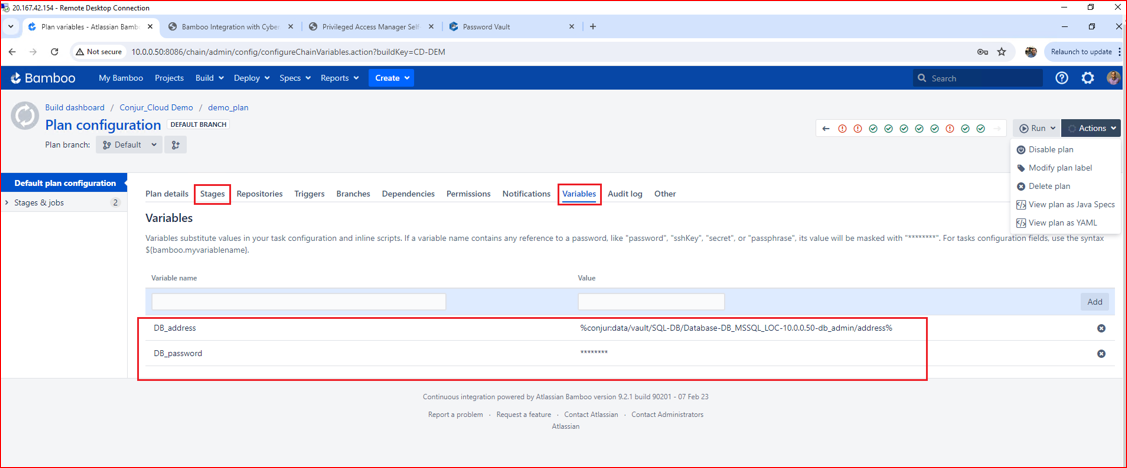Viewport: 1127px width, 468px height.
Task: Switch to the Notifications tab
Action: (526, 194)
